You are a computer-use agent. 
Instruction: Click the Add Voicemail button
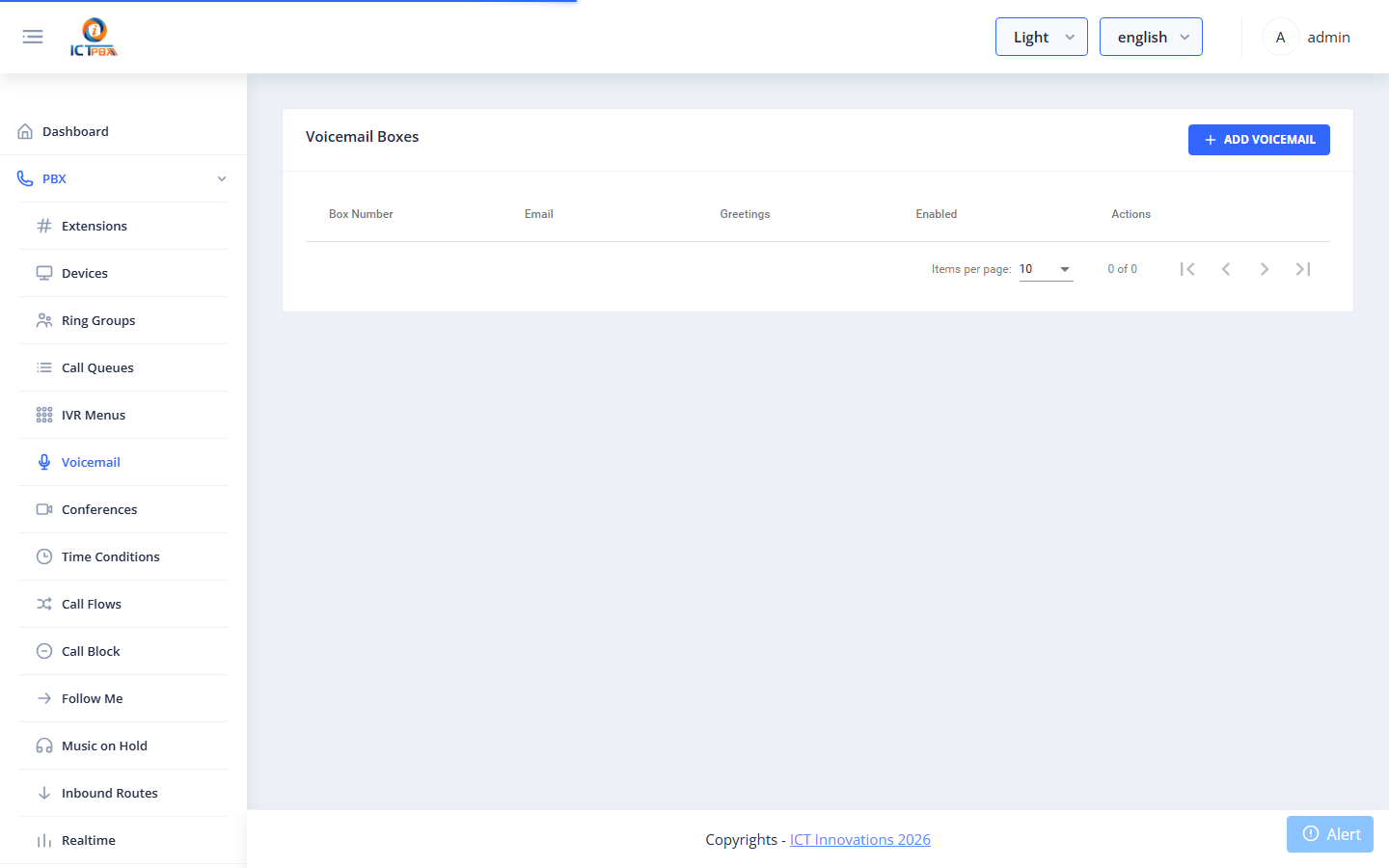point(1259,140)
